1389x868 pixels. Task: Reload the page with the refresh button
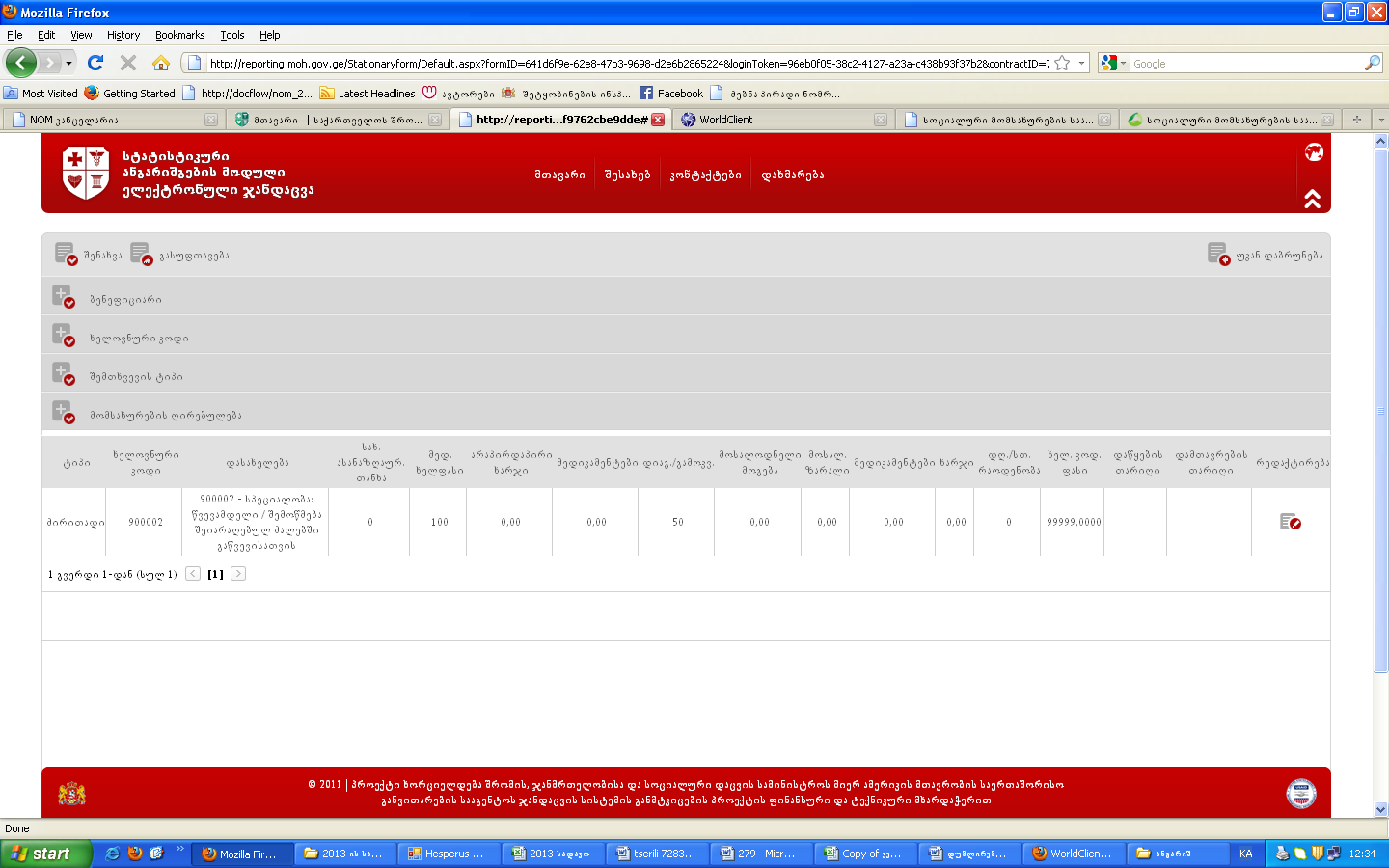point(95,63)
